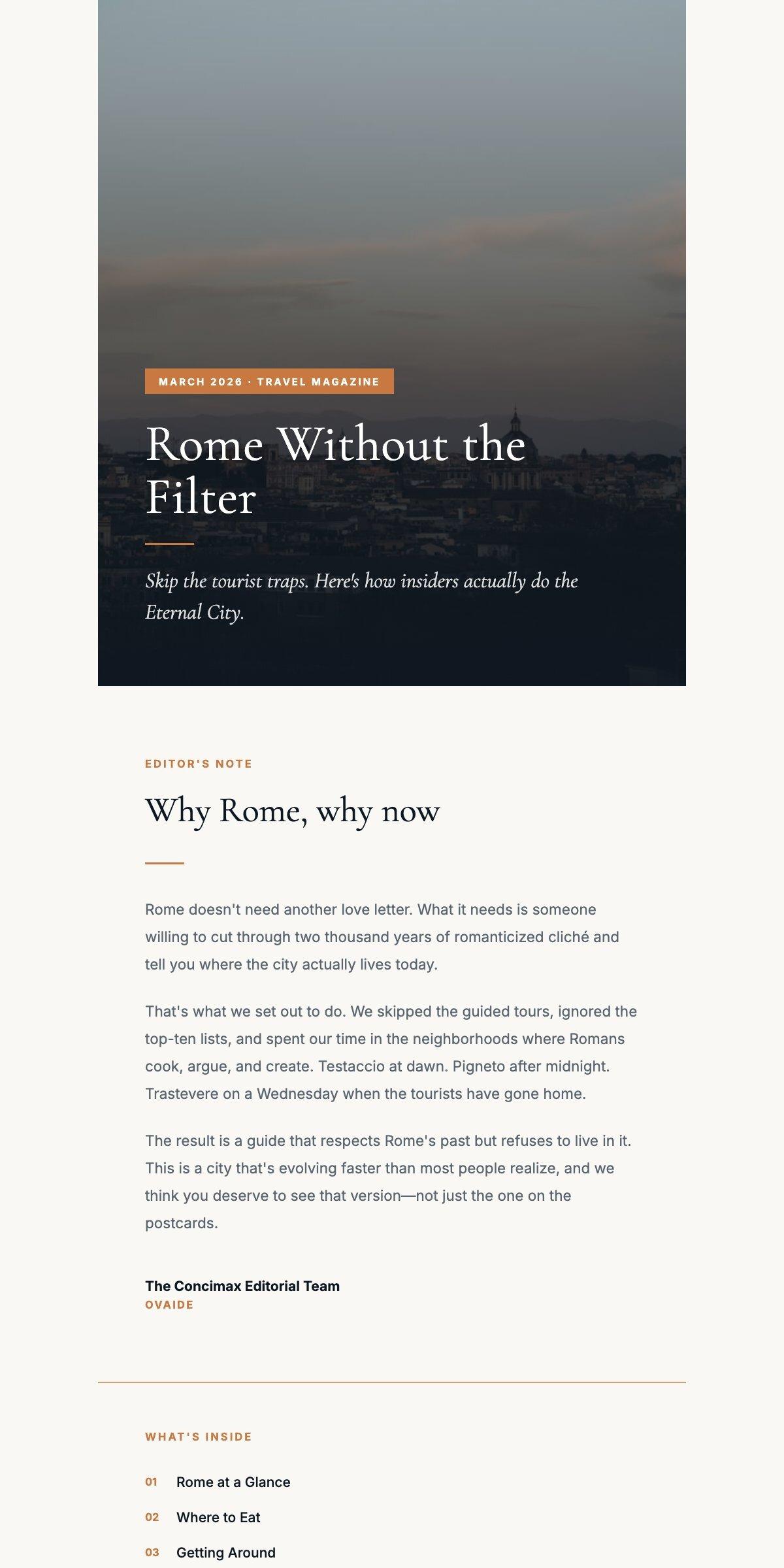784x1568 pixels.
Task: Click the Editor's Note section label
Action: (x=199, y=764)
